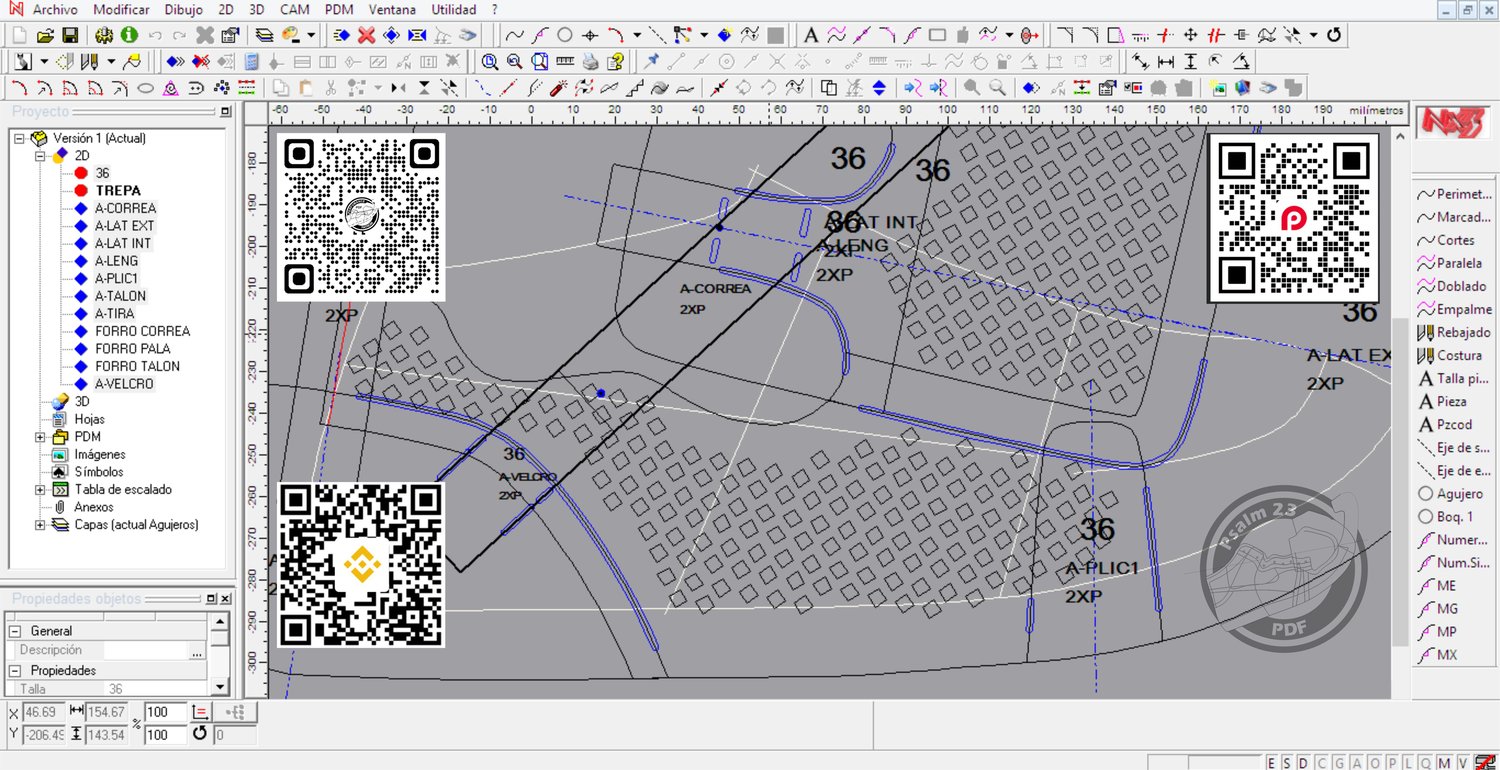Open the Dibujo menu
The width and height of the screenshot is (1500, 770).
tap(183, 9)
